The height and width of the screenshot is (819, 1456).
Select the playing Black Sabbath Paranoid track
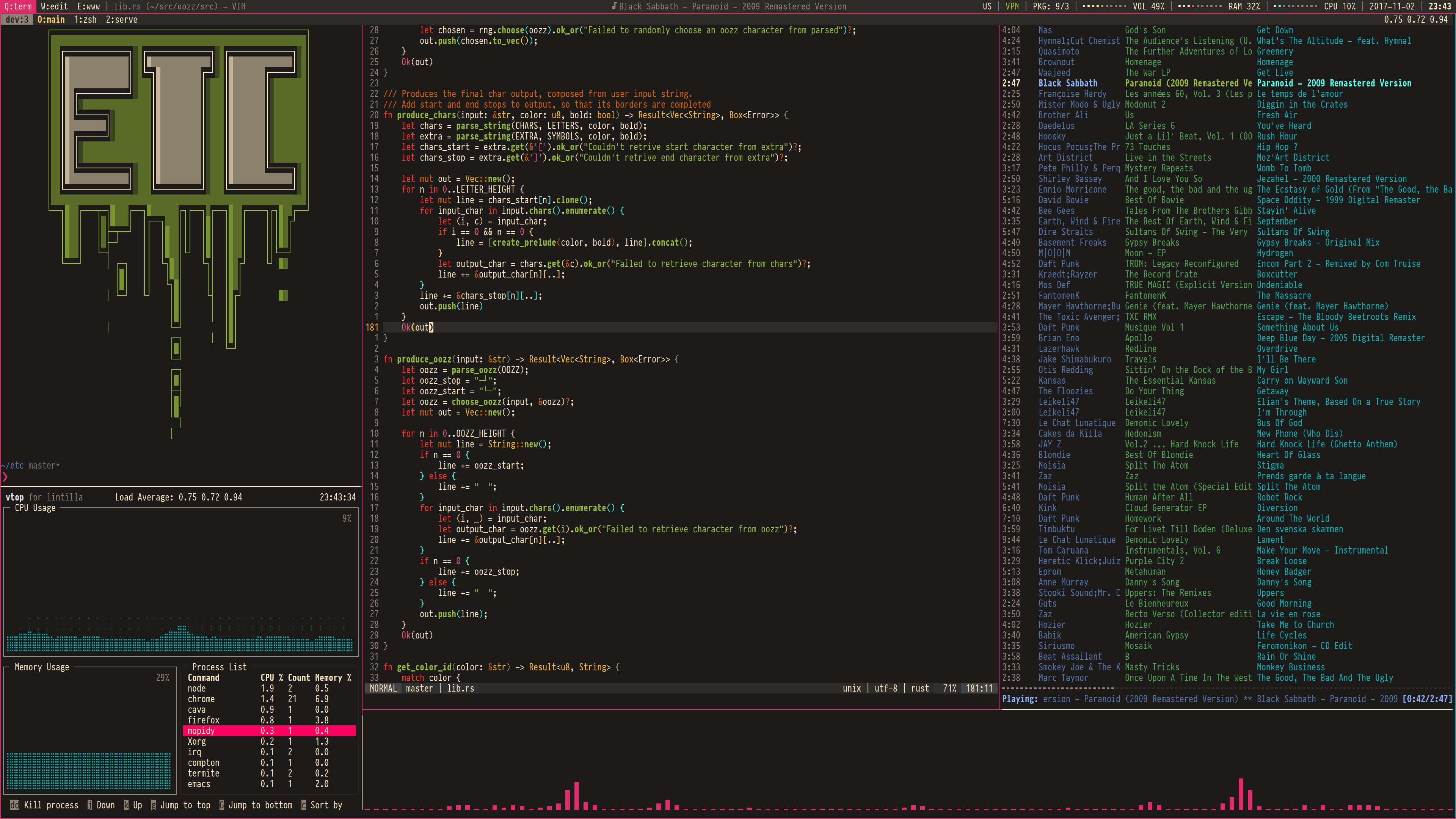coord(1227,83)
